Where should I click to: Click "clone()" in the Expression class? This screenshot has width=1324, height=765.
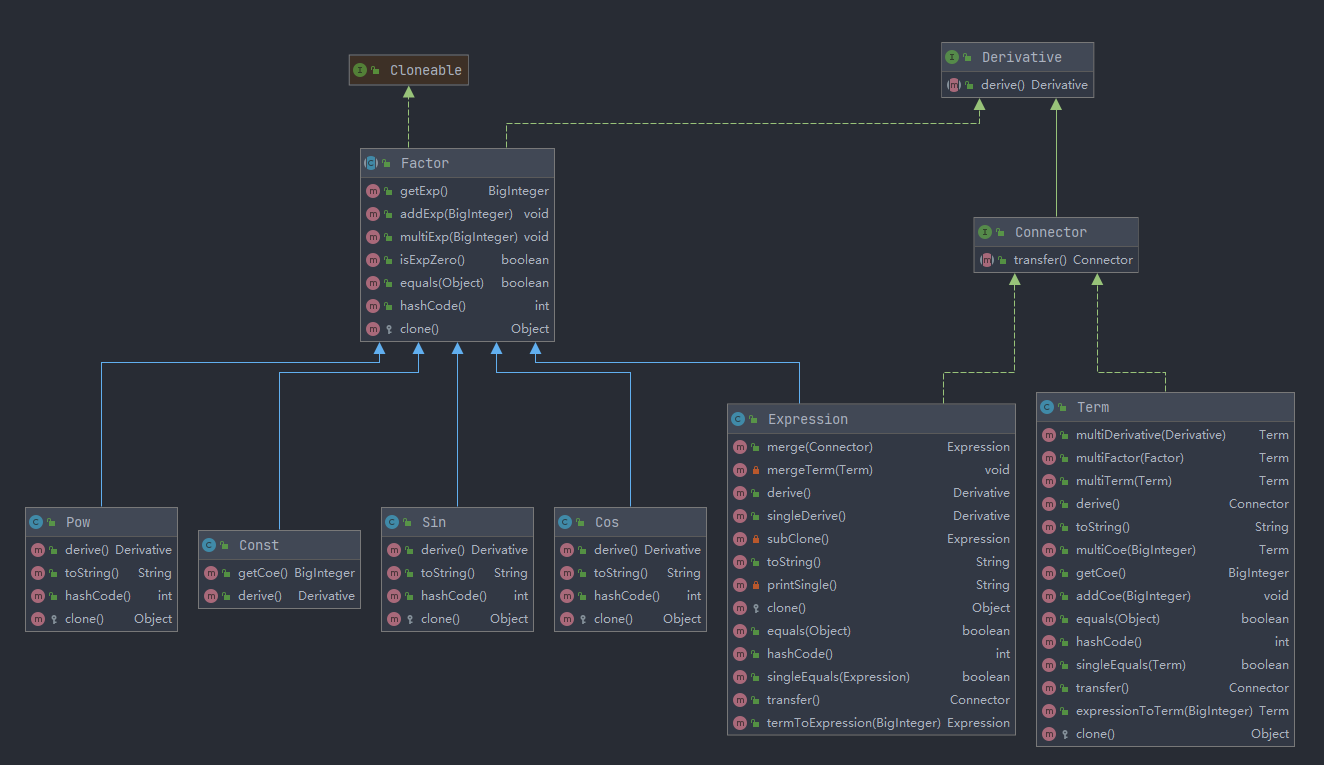point(786,608)
